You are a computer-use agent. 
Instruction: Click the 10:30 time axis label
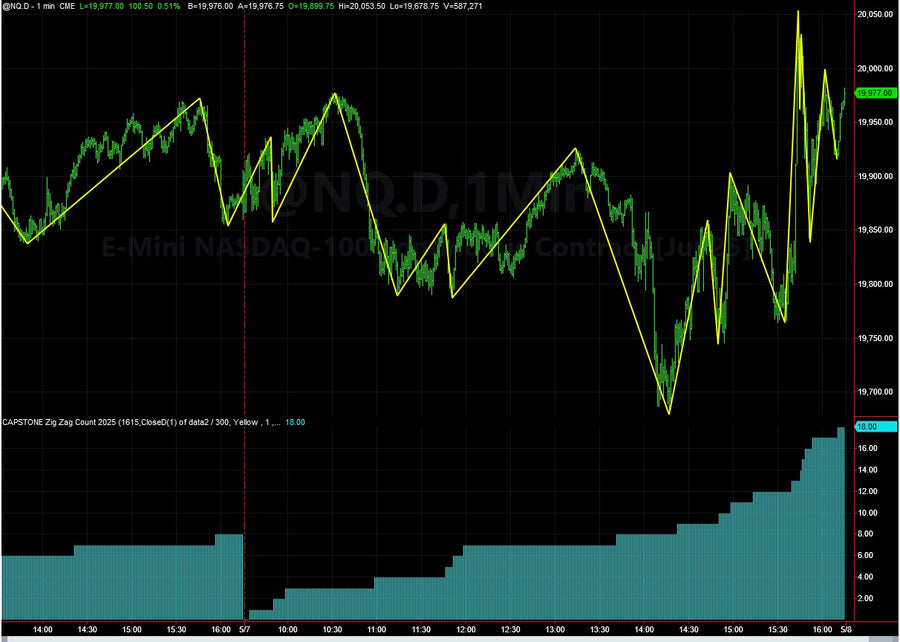[x=332, y=629]
